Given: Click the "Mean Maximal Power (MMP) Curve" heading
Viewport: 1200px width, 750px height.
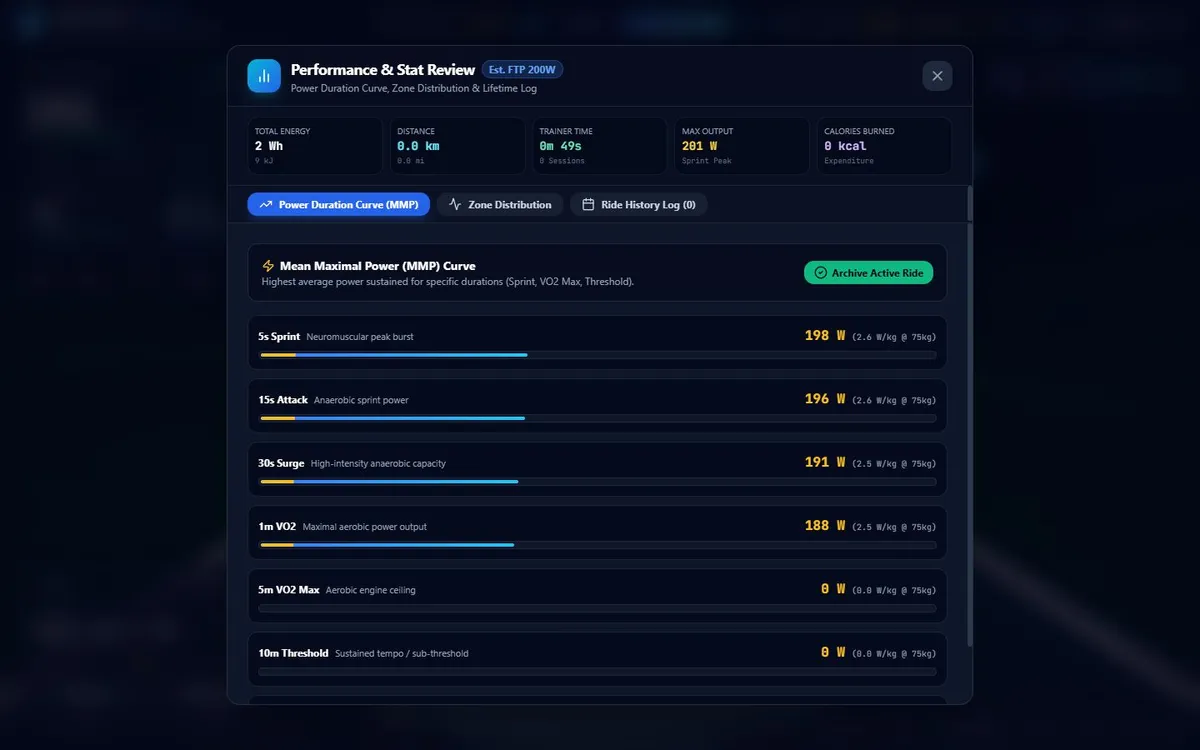Looking at the screenshot, I should (x=378, y=266).
